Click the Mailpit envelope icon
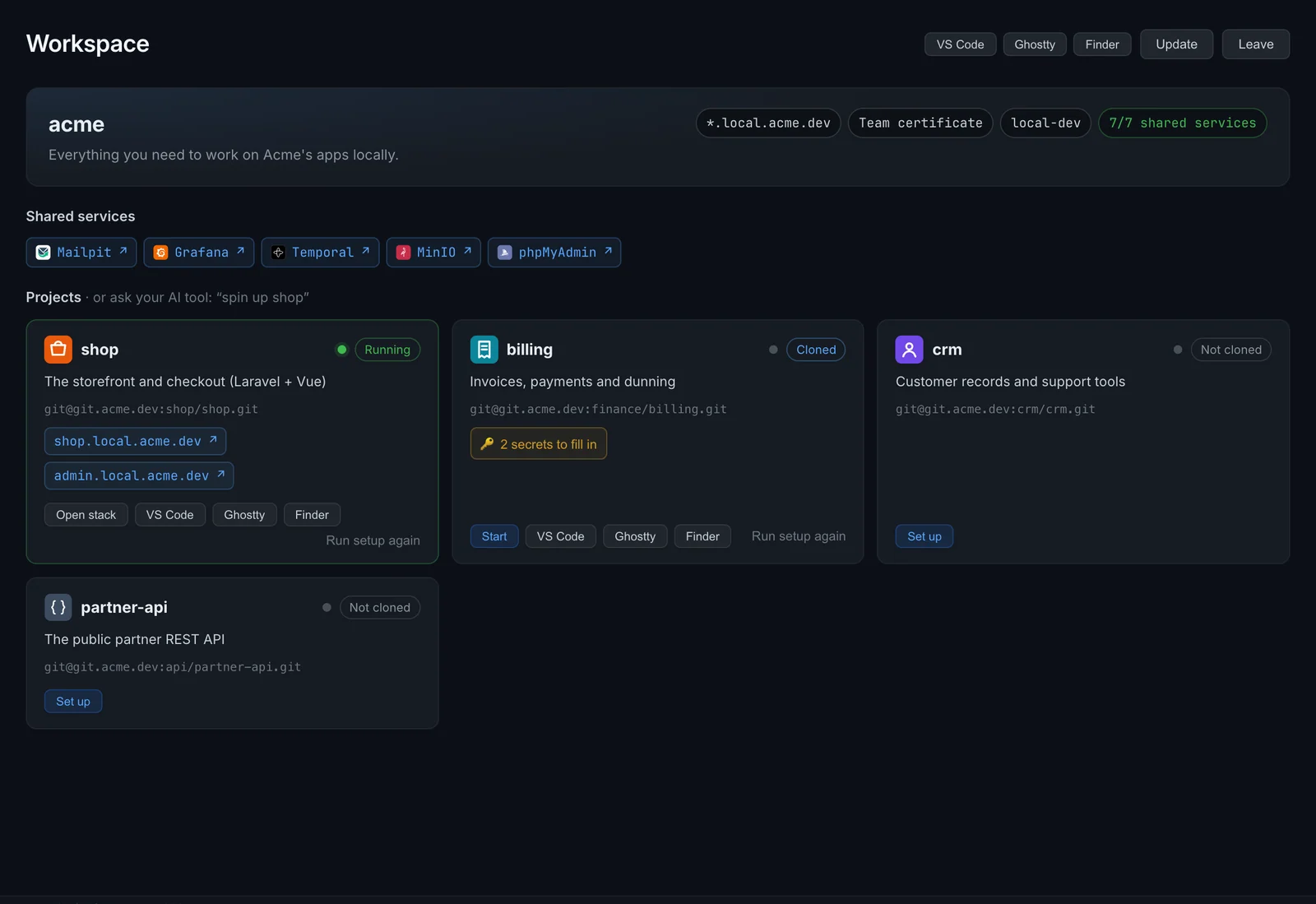1316x904 pixels. 44,253
